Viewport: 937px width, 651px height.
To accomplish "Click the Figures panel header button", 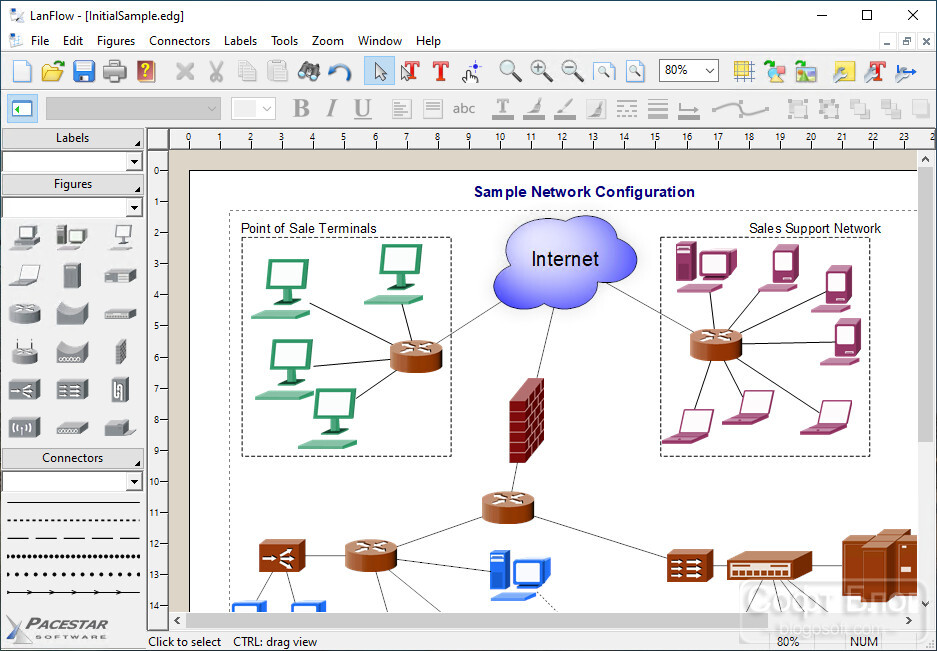I will point(73,184).
